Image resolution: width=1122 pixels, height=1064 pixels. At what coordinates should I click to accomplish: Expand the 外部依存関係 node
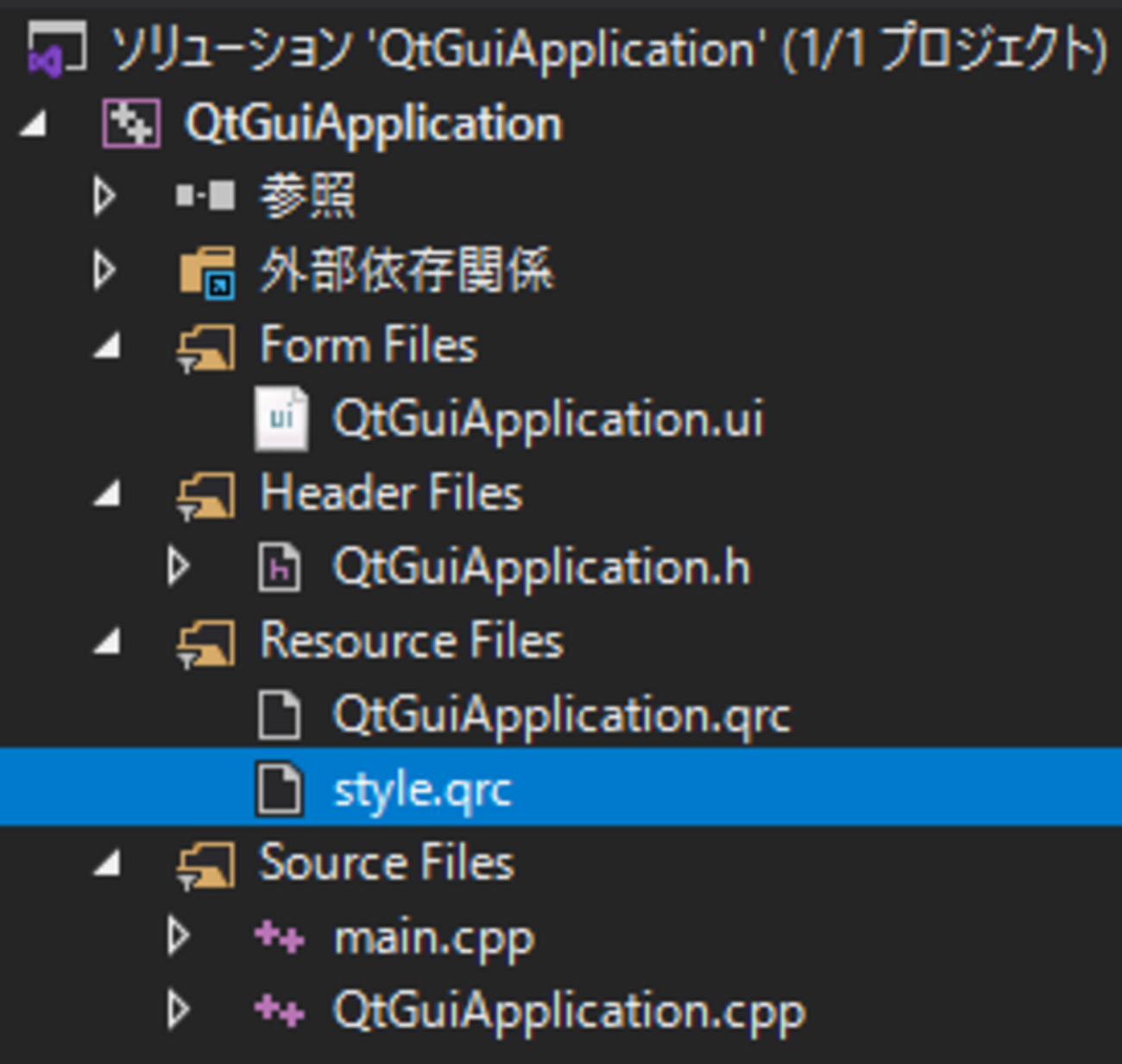(104, 271)
